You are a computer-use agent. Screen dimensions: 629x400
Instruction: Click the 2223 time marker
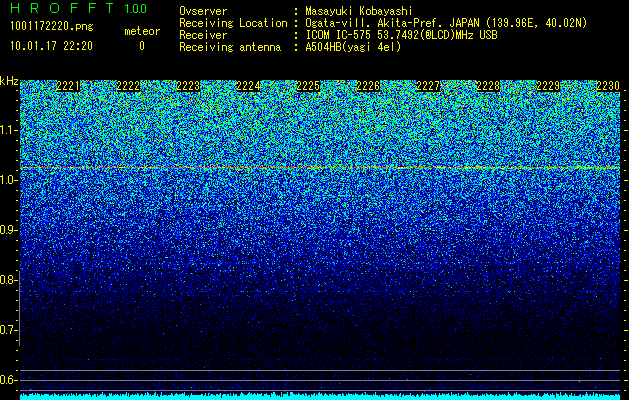click(x=188, y=86)
